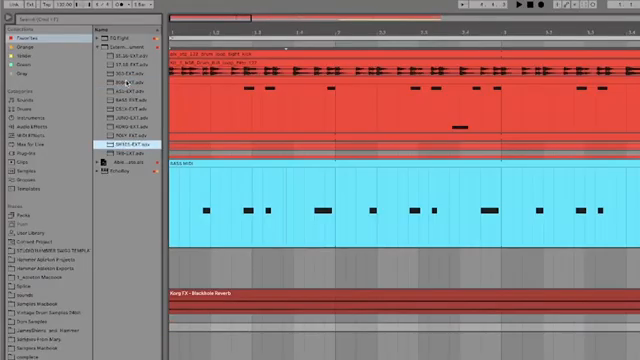640x360 pixels.
Task: Expand the Ableton .als file row
Action: [x=97, y=162]
